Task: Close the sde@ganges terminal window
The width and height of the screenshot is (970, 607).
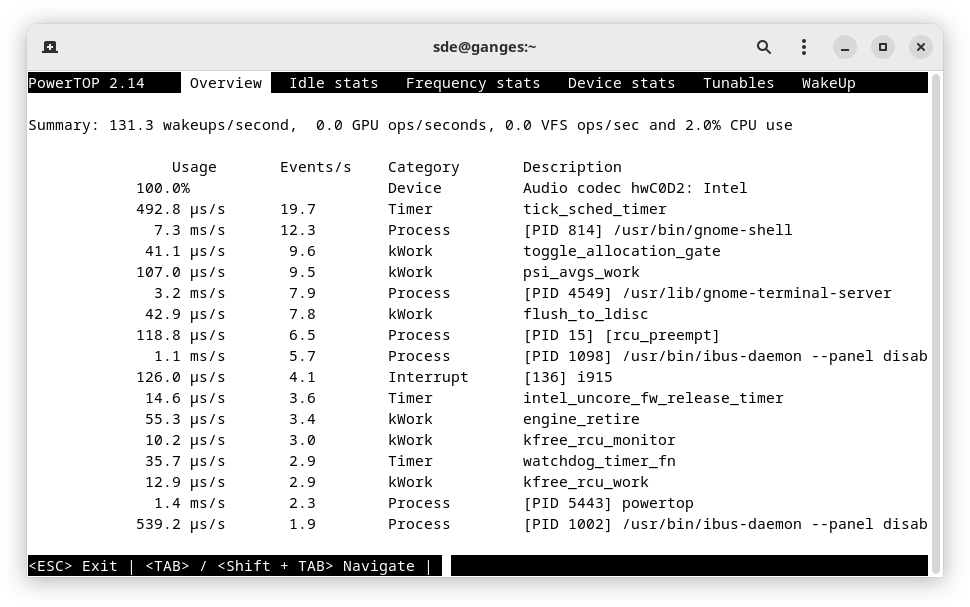Action: point(921,47)
